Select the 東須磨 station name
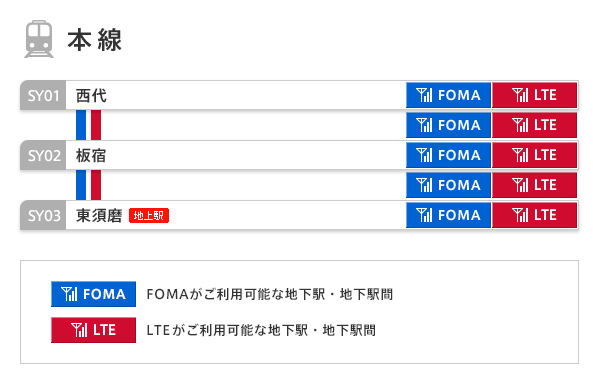This screenshot has width=599, height=384. [99, 215]
